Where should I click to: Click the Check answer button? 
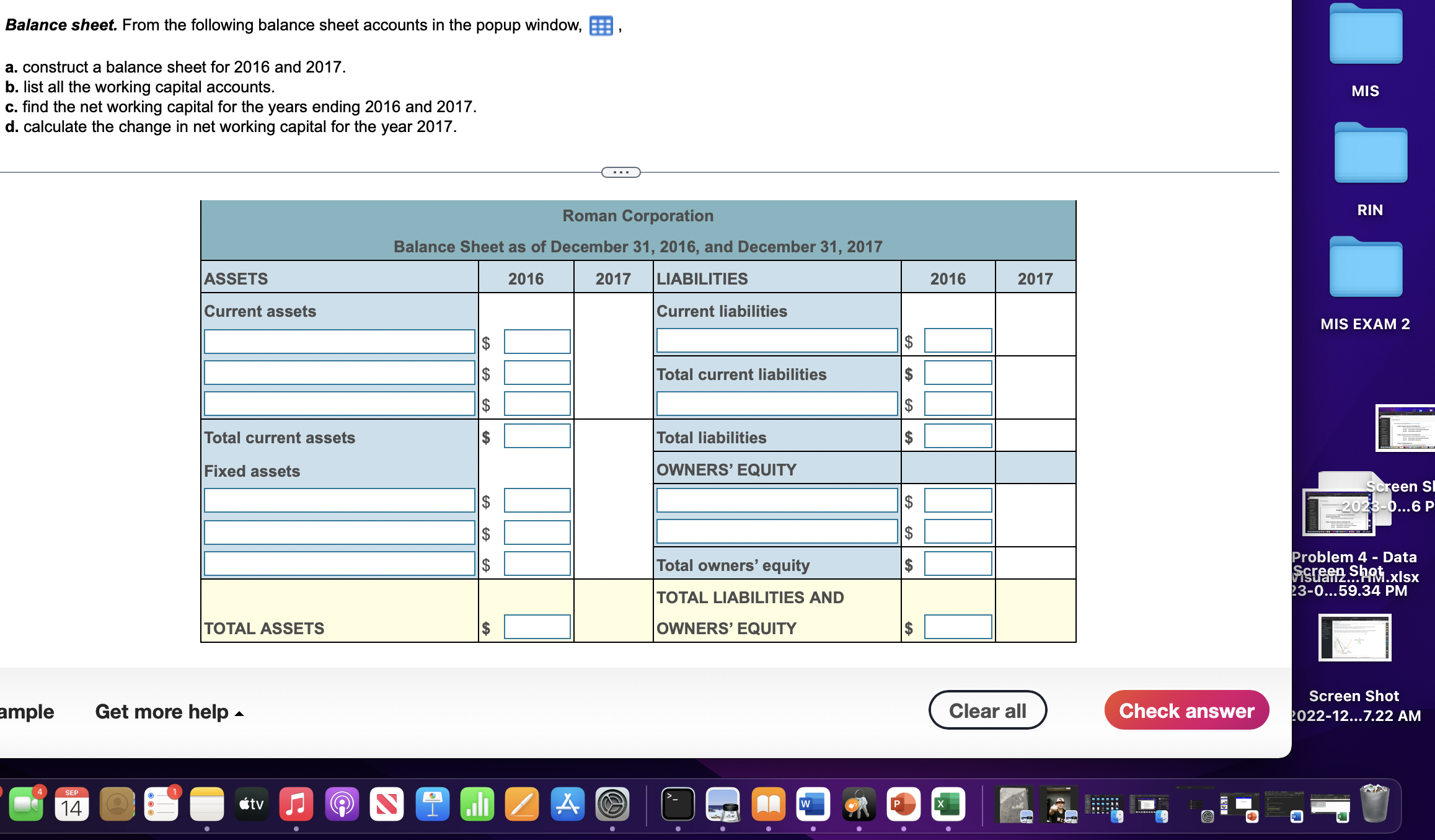pos(1186,710)
